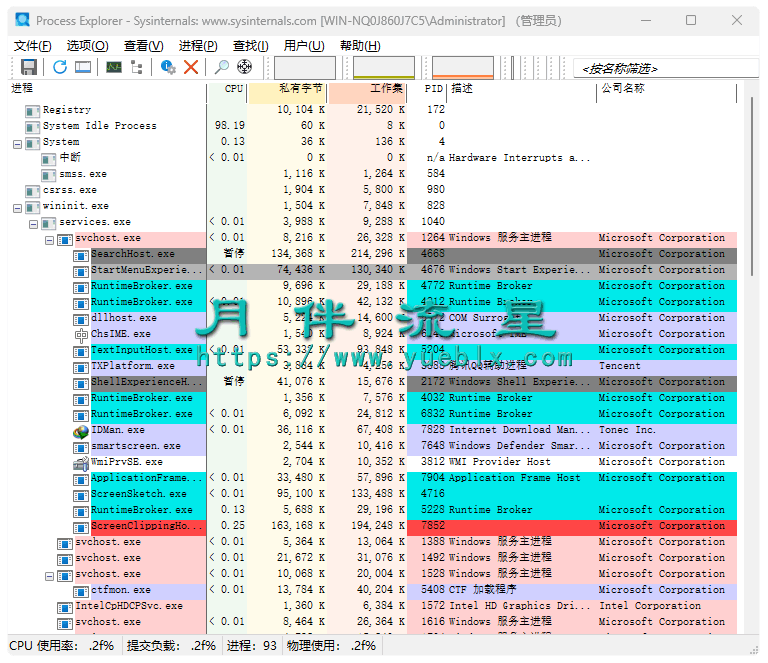Click the smss.exe process icon
This screenshot has height=663, width=768.
click(48, 175)
